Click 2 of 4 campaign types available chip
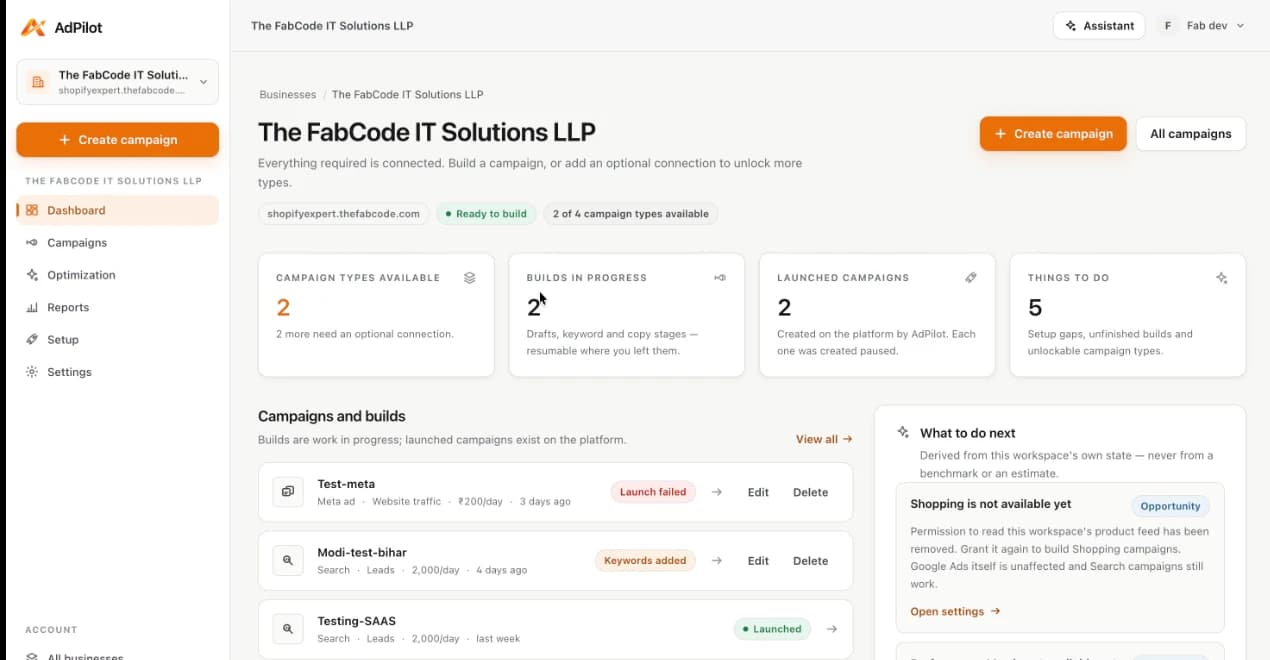 631,214
